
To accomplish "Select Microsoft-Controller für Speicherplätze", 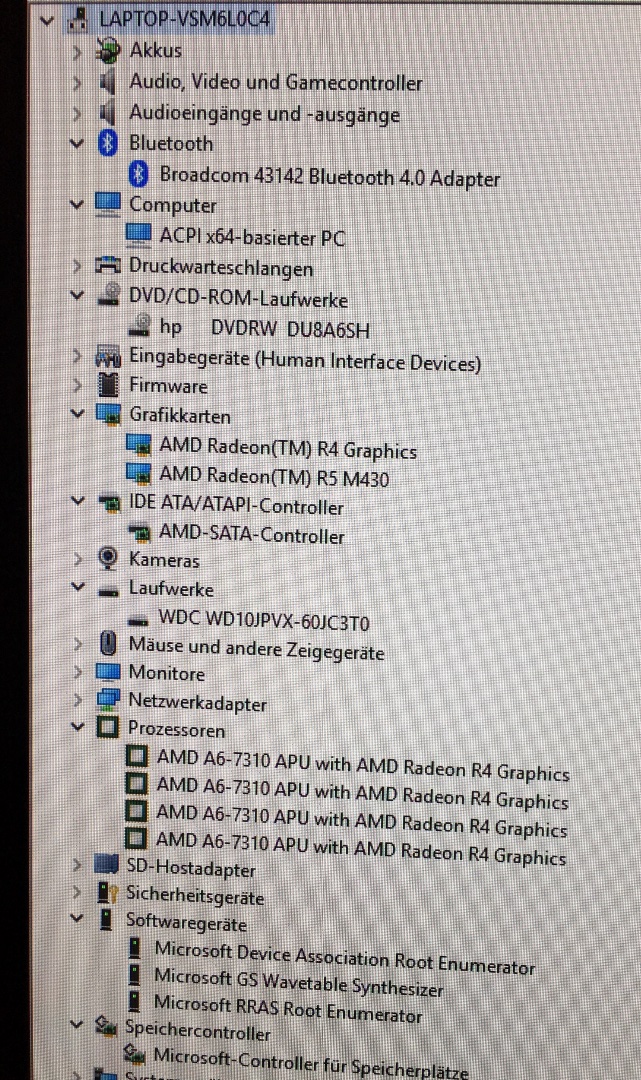I will 311,1061.
